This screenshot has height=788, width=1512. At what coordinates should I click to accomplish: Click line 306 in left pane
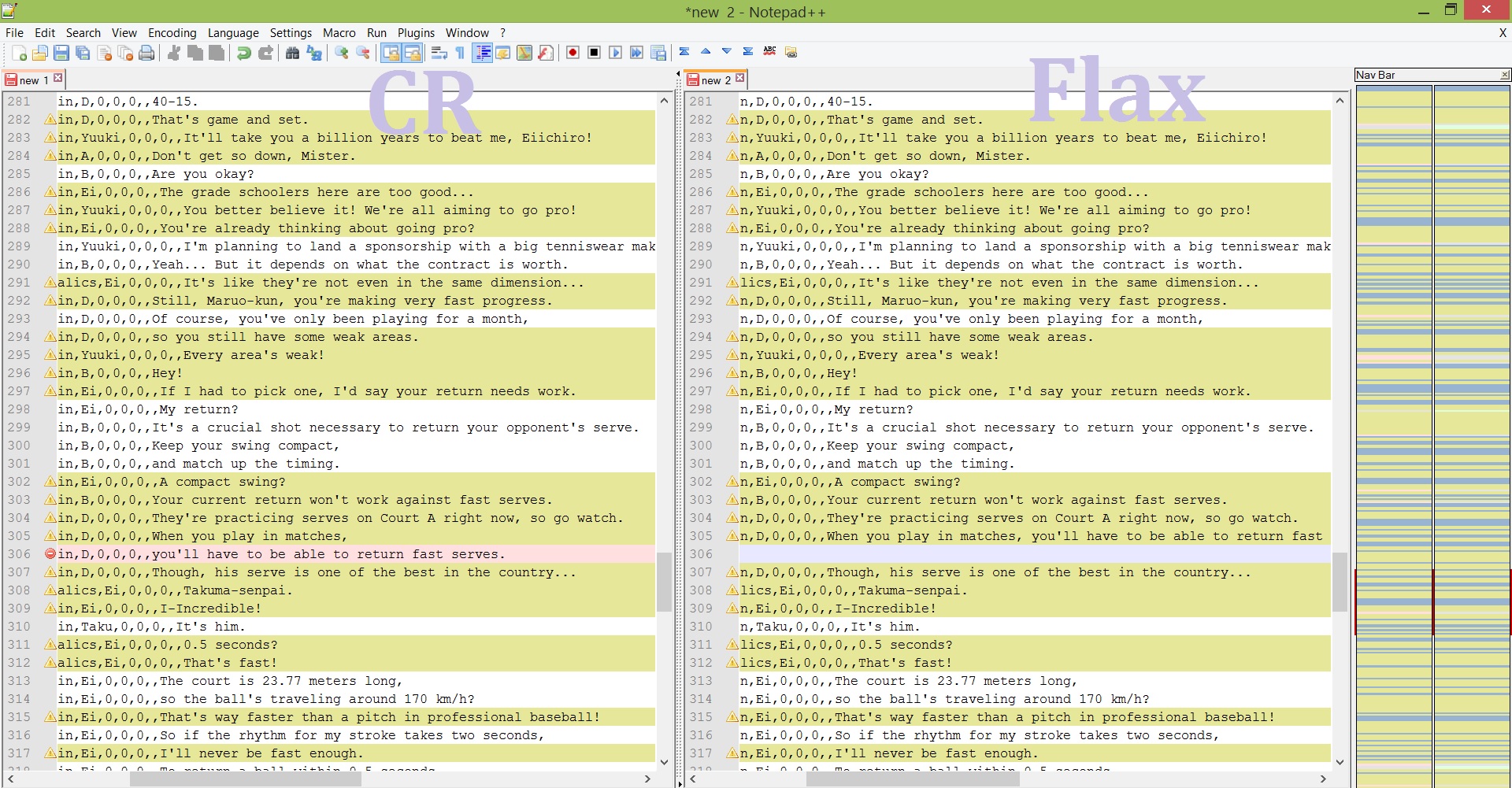[x=356, y=554]
